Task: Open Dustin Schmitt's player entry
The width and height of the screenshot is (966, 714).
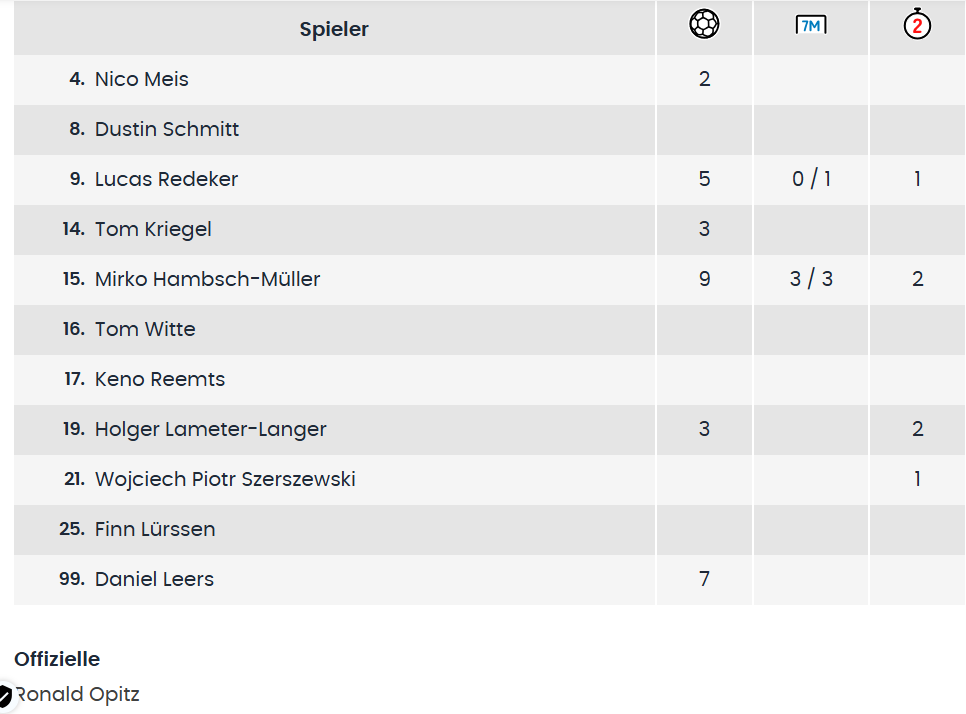Action: pos(167,129)
